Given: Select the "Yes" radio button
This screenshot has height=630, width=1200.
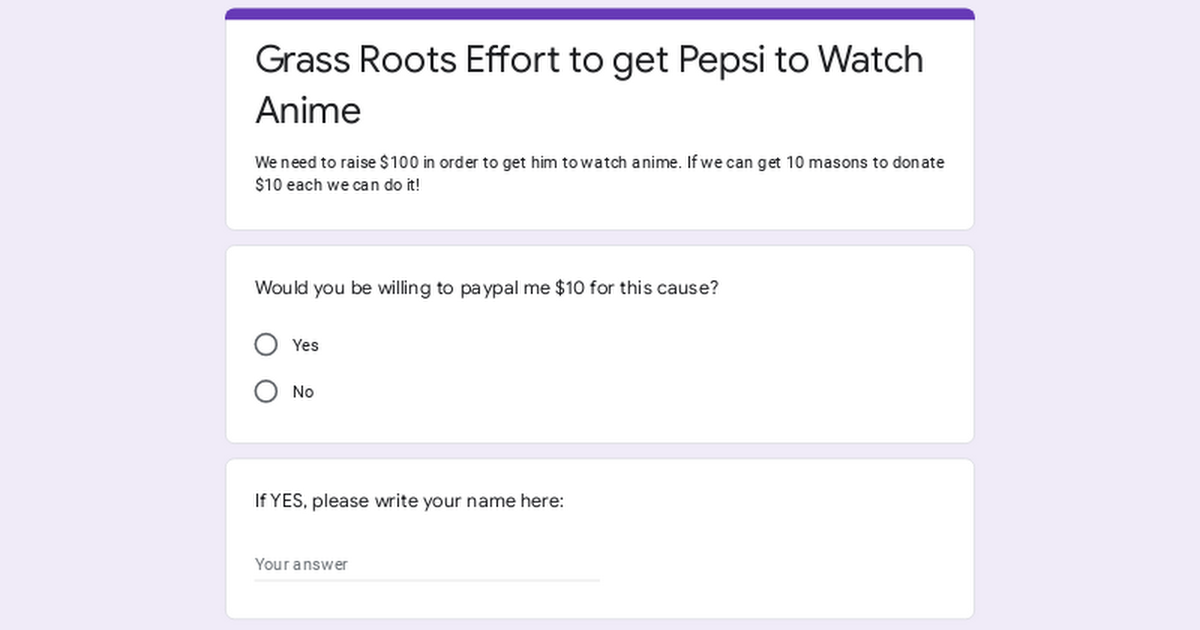Looking at the screenshot, I should click(266, 345).
